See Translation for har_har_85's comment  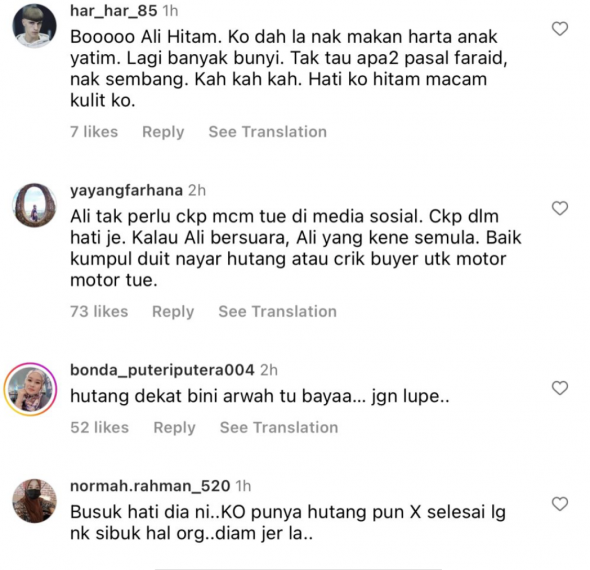pyautogui.click(x=268, y=132)
